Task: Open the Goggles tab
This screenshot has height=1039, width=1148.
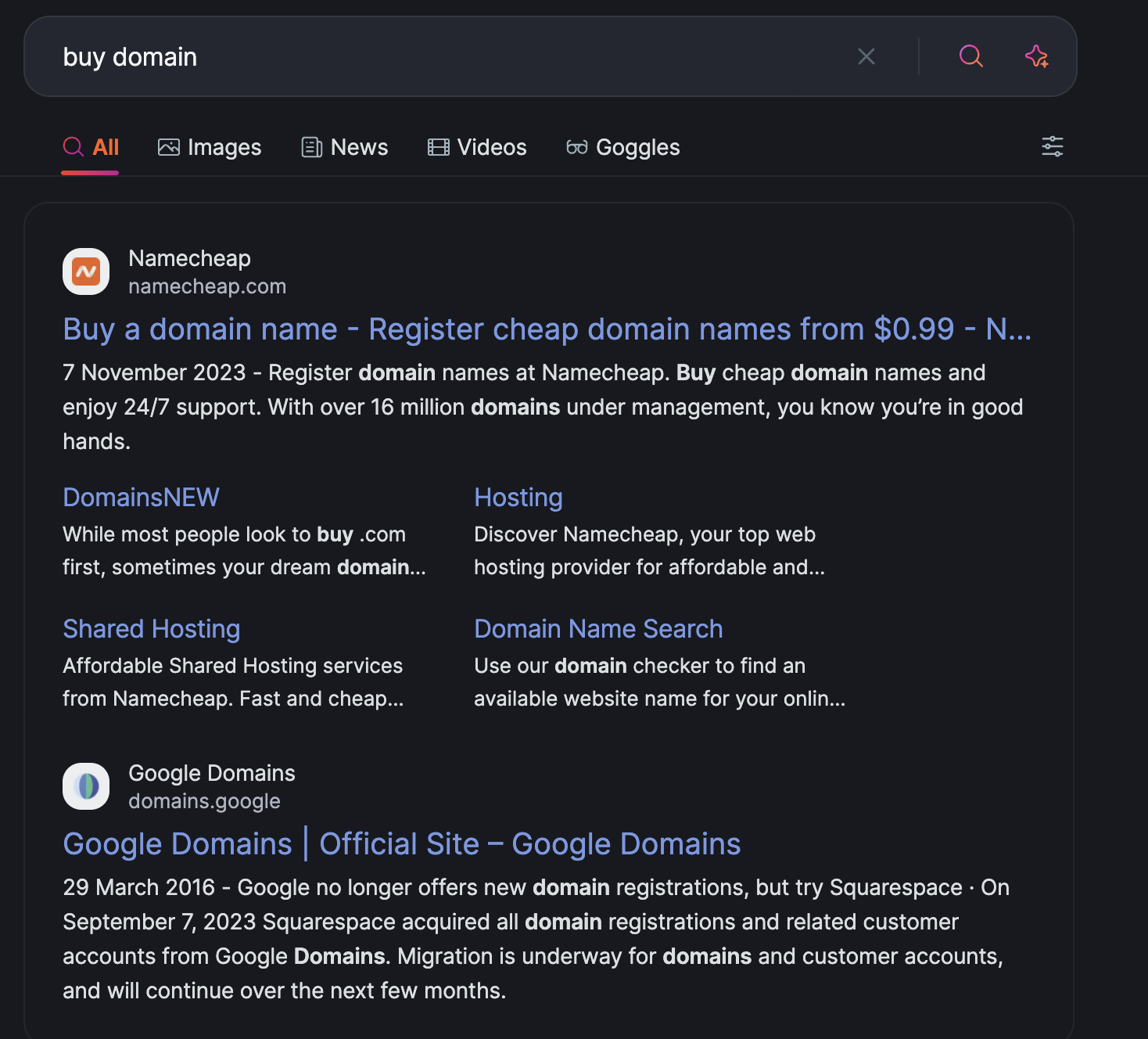Action: 623,147
